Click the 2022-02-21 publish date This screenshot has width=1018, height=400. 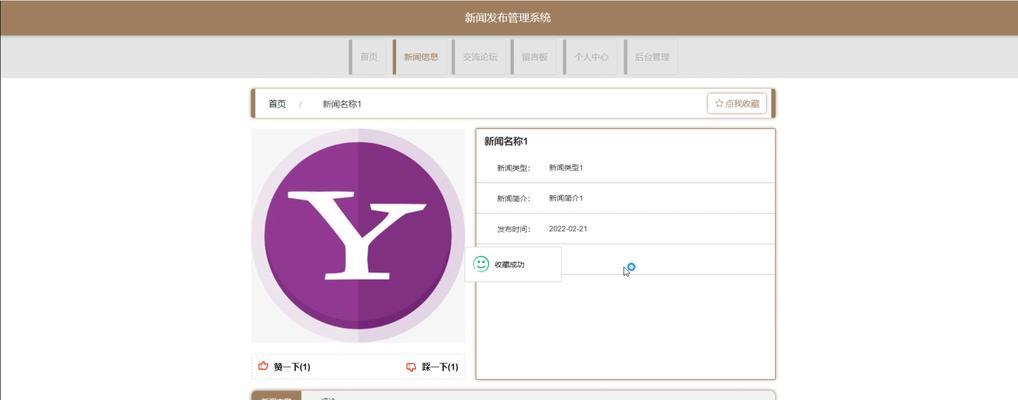(568, 229)
